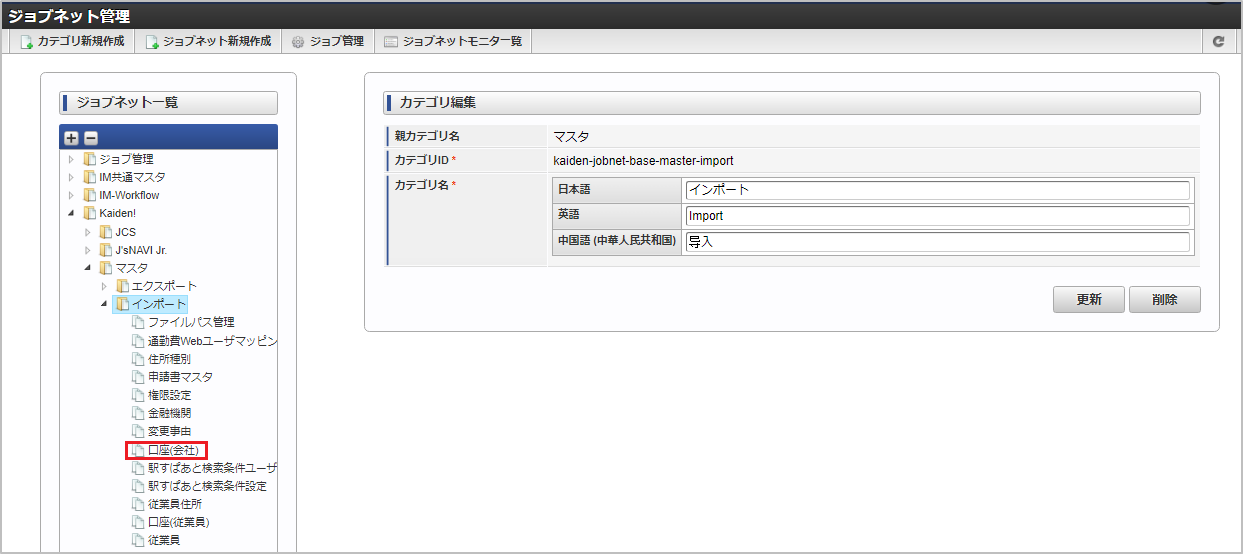Click the 権限設定 document icon

pyautogui.click(x=139, y=395)
